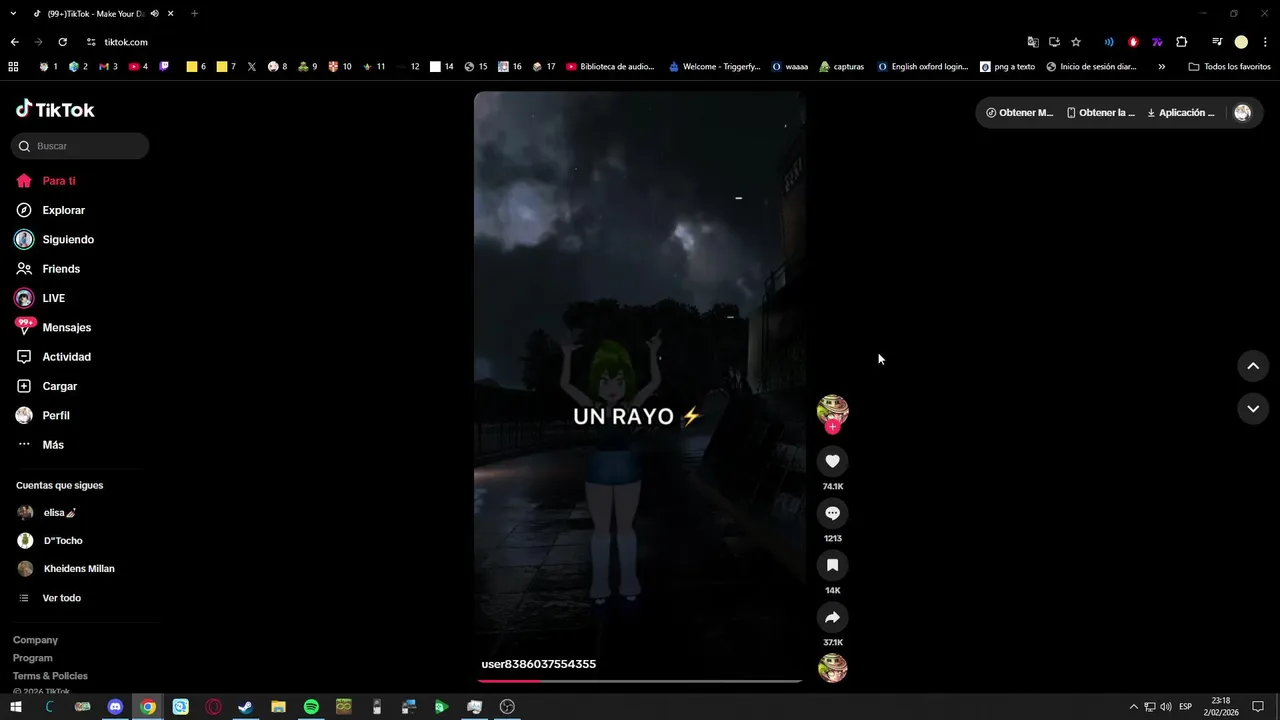This screenshot has width=1280, height=720.
Task: Click the Obtener la ... button
Action: (1101, 113)
